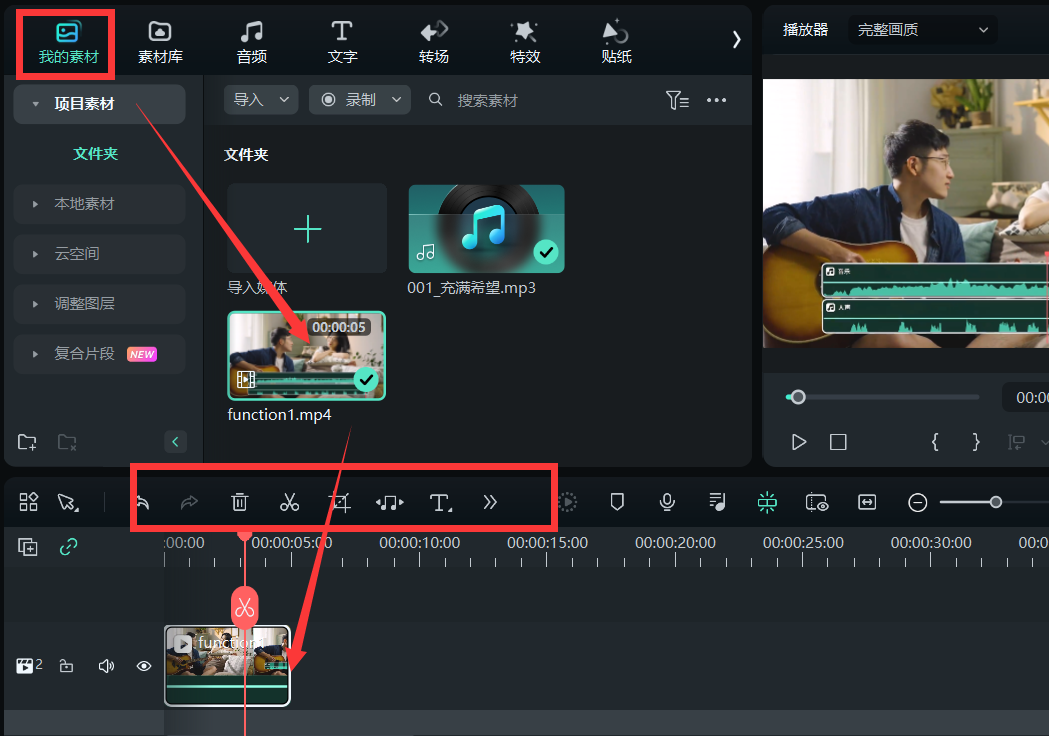The height and width of the screenshot is (736, 1049).
Task: Open the 录制 dropdown menu
Action: (x=360, y=100)
